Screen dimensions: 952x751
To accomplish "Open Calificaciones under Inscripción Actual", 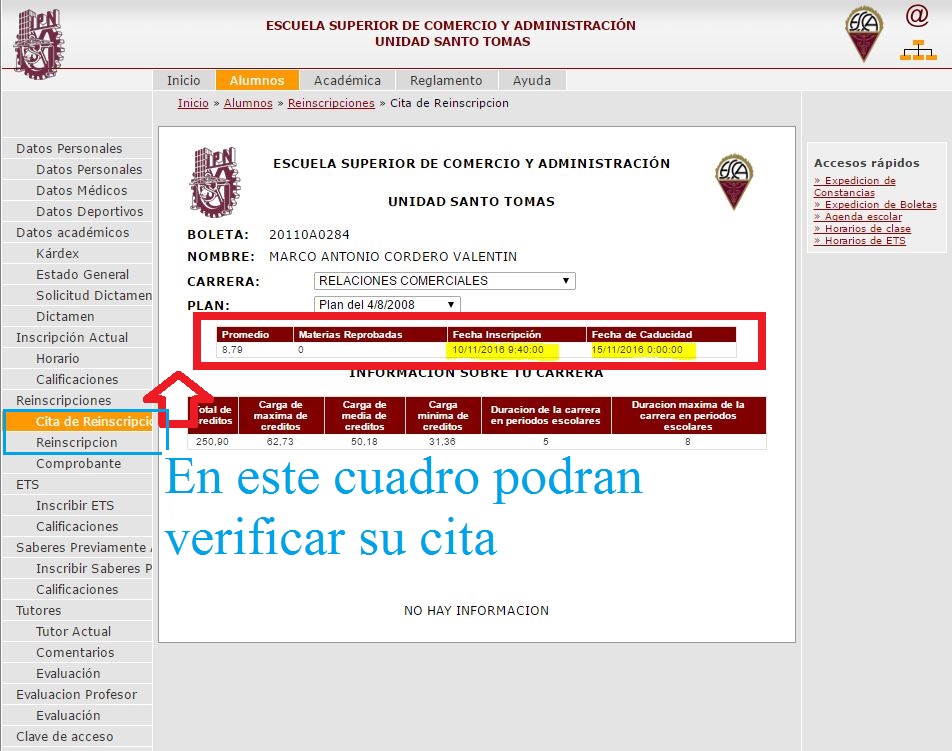I will (x=76, y=380).
